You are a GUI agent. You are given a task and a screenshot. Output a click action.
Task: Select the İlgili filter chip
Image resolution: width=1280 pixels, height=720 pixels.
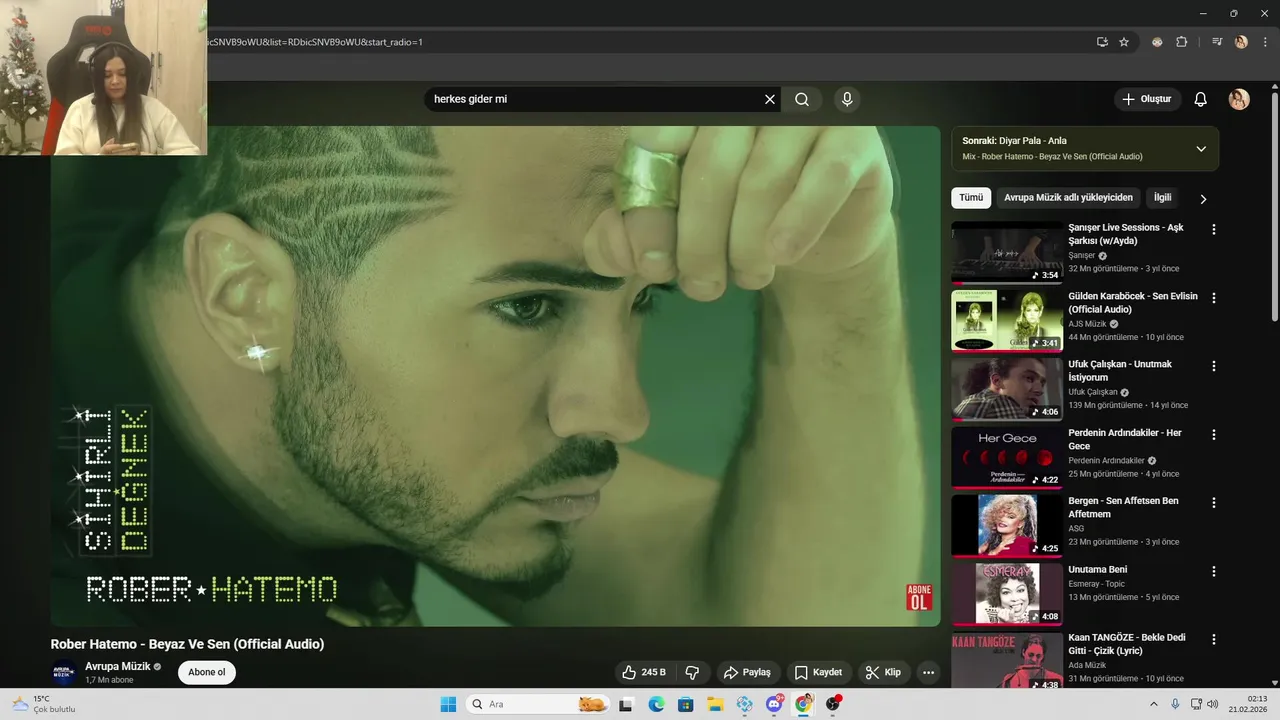1162,198
